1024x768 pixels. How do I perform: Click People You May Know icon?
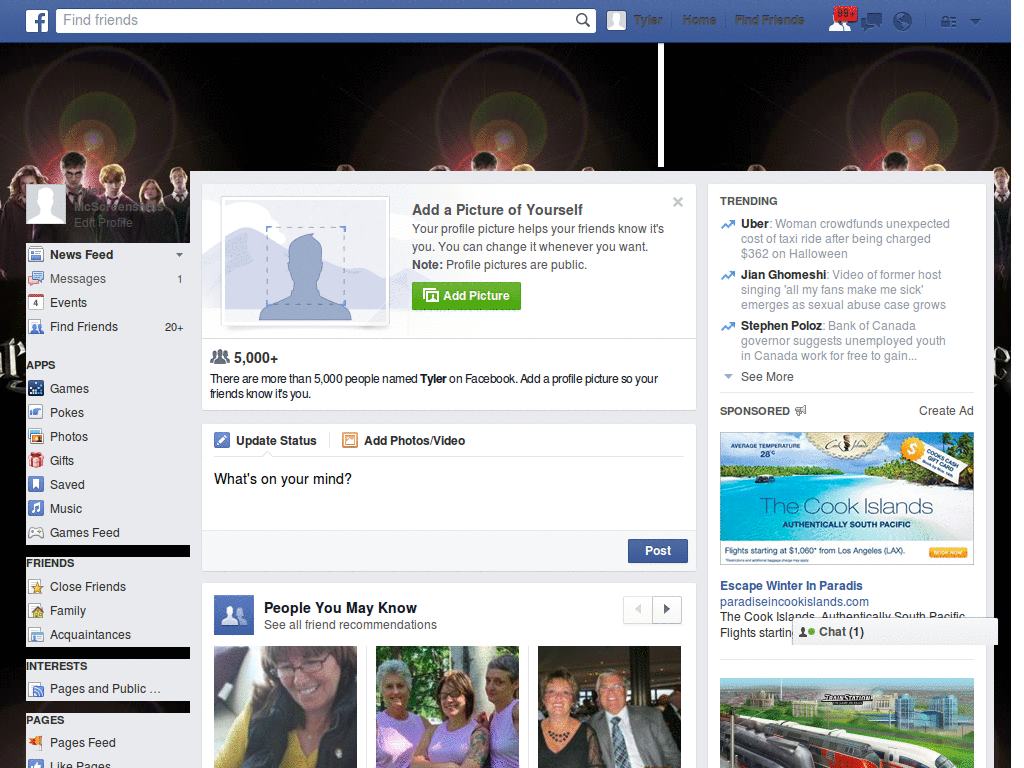tap(234, 615)
